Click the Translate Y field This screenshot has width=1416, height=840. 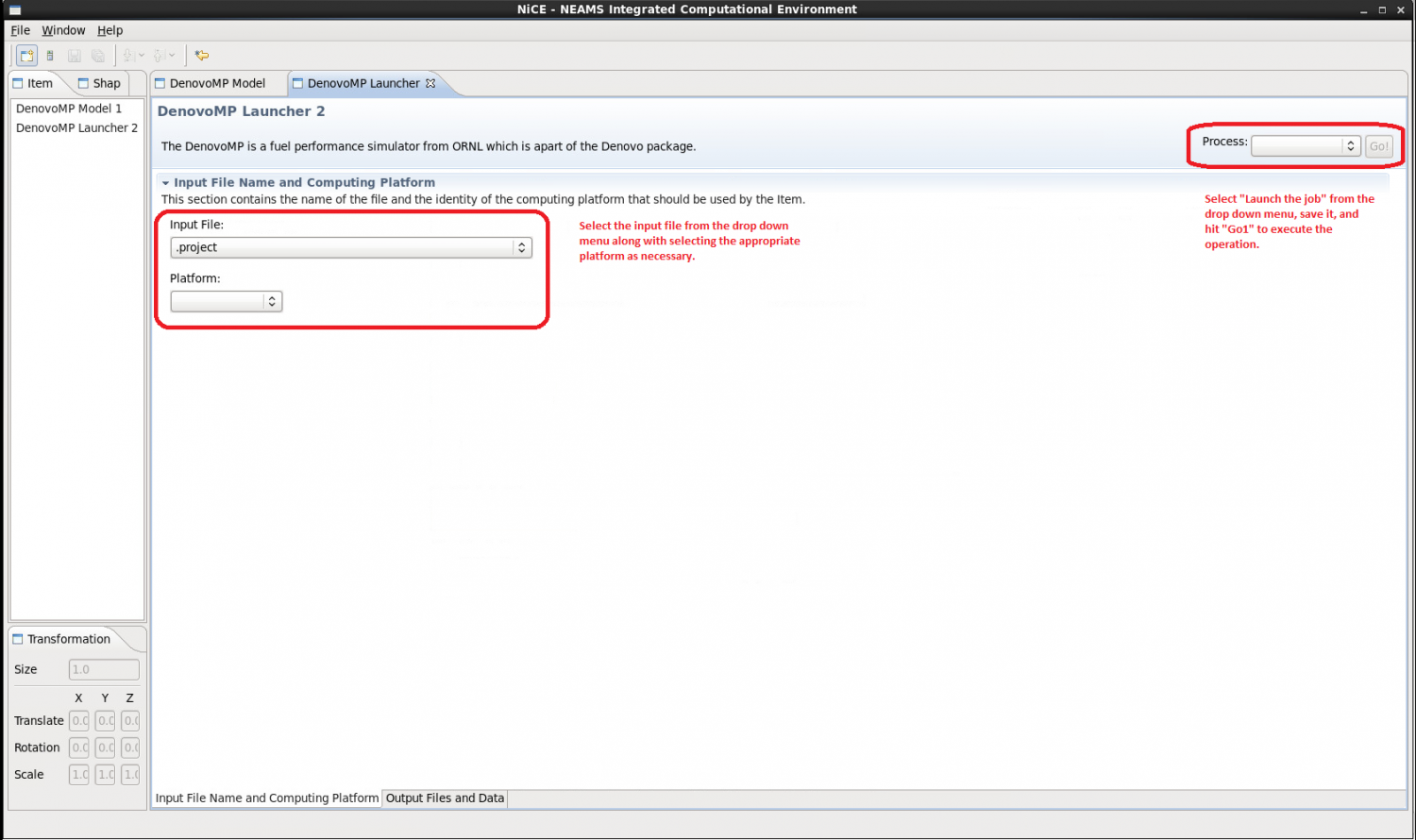click(x=105, y=721)
